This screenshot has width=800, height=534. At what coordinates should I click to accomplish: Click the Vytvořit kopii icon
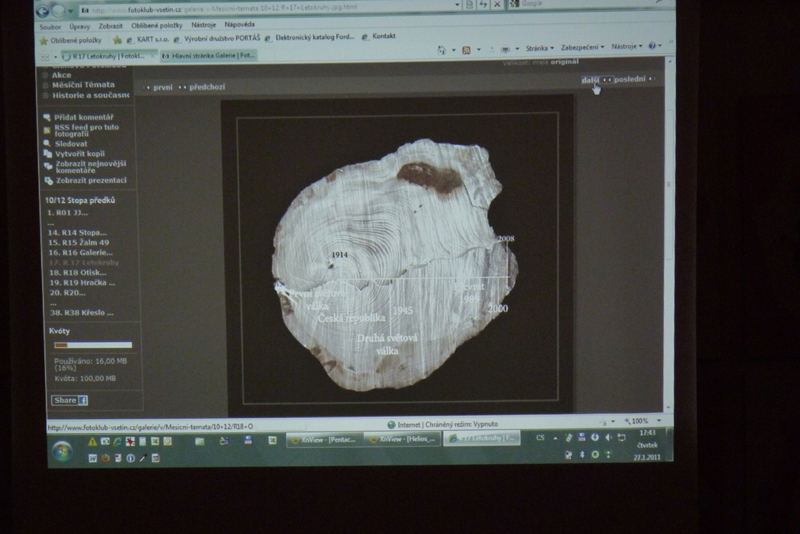(47, 154)
